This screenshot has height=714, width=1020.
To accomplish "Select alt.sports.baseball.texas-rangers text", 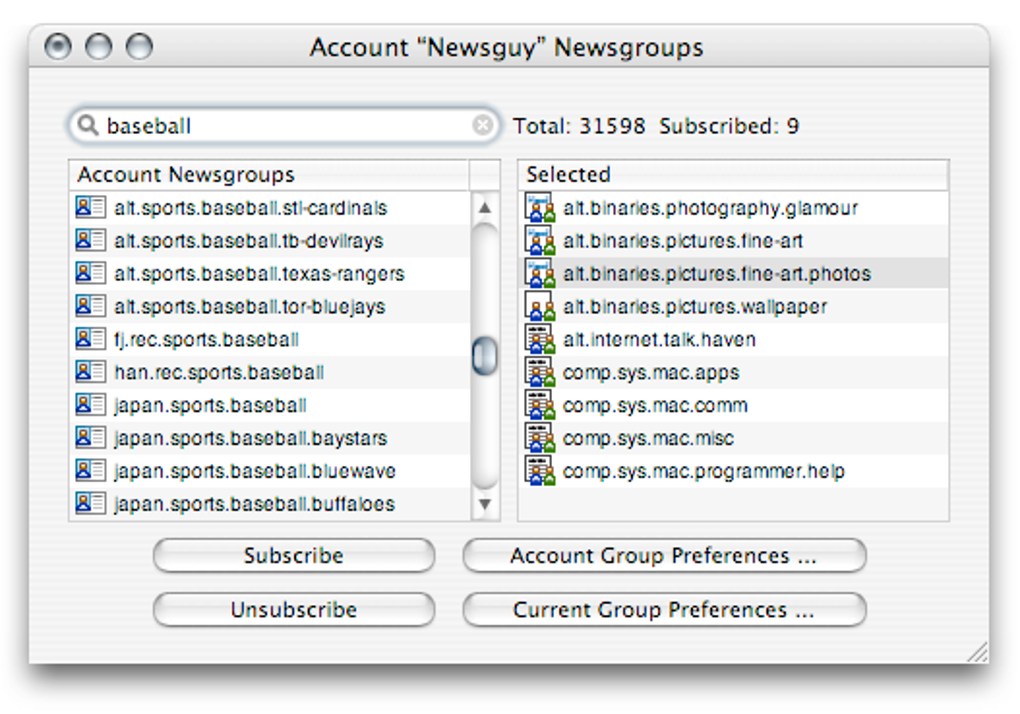I will (x=259, y=274).
